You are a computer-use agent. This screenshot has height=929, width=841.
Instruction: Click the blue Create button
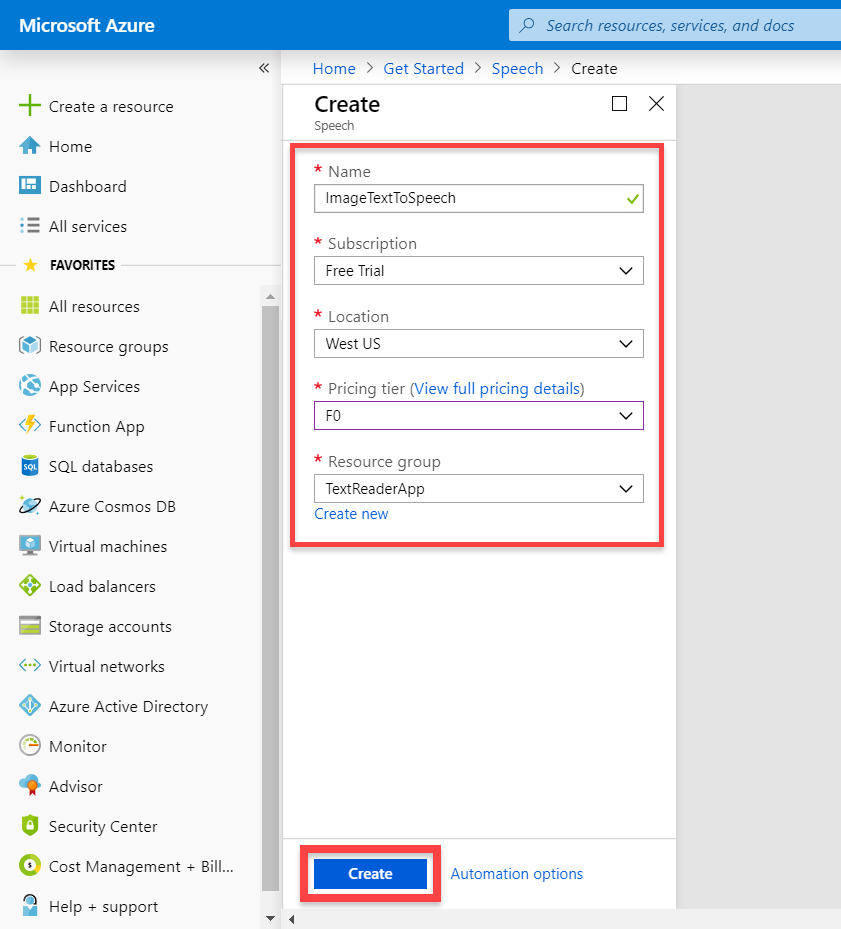tap(370, 874)
